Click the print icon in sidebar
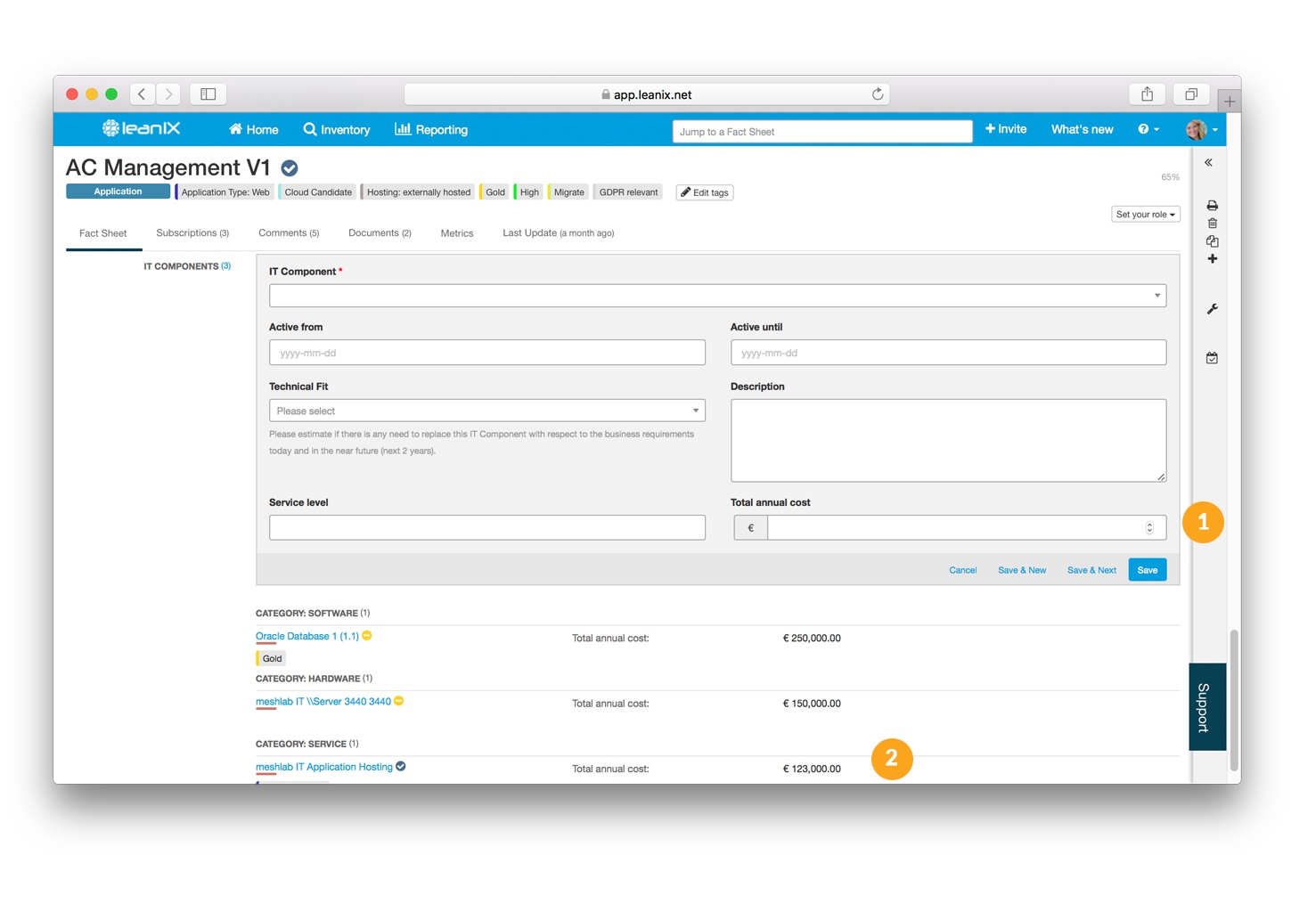1316x912 pixels. (1213, 206)
